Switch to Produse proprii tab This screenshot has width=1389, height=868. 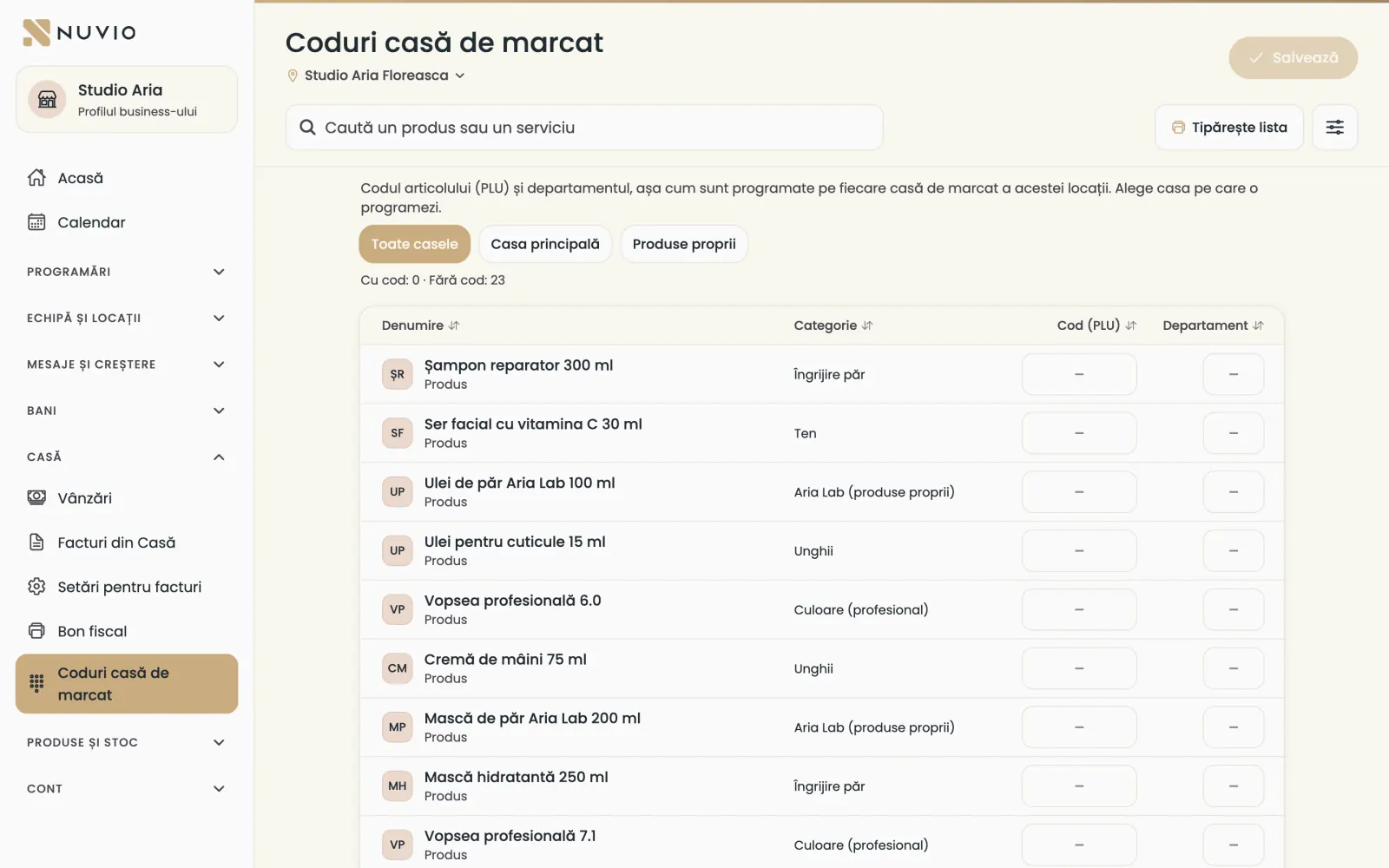click(x=684, y=244)
